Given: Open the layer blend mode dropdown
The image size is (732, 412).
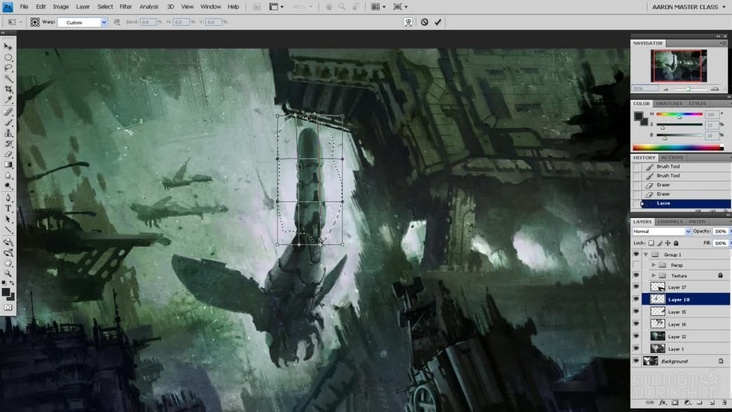Looking at the screenshot, I should coord(660,231).
